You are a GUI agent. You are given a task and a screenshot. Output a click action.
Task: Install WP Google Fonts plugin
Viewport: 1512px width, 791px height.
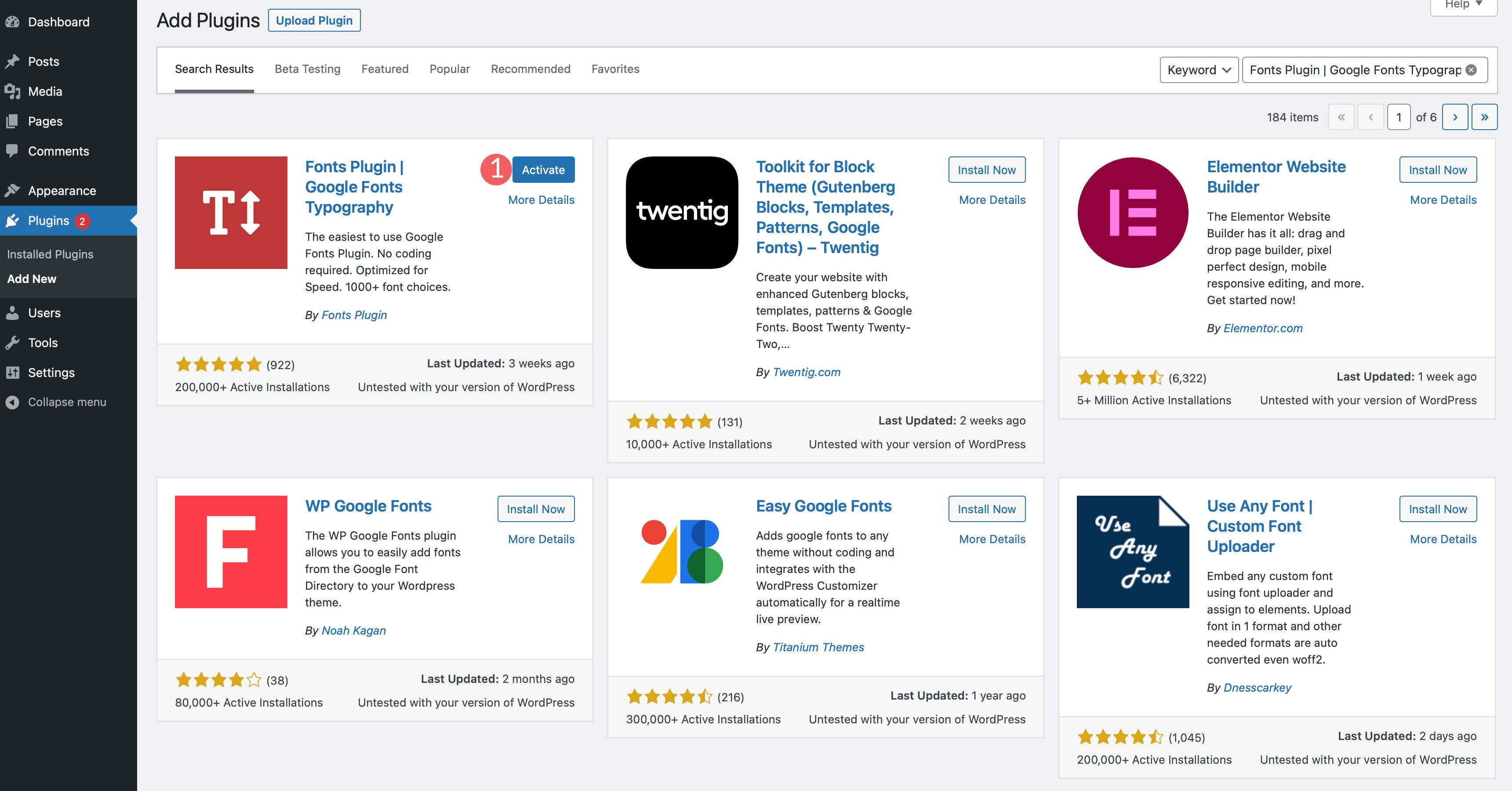tap(536, 508)
